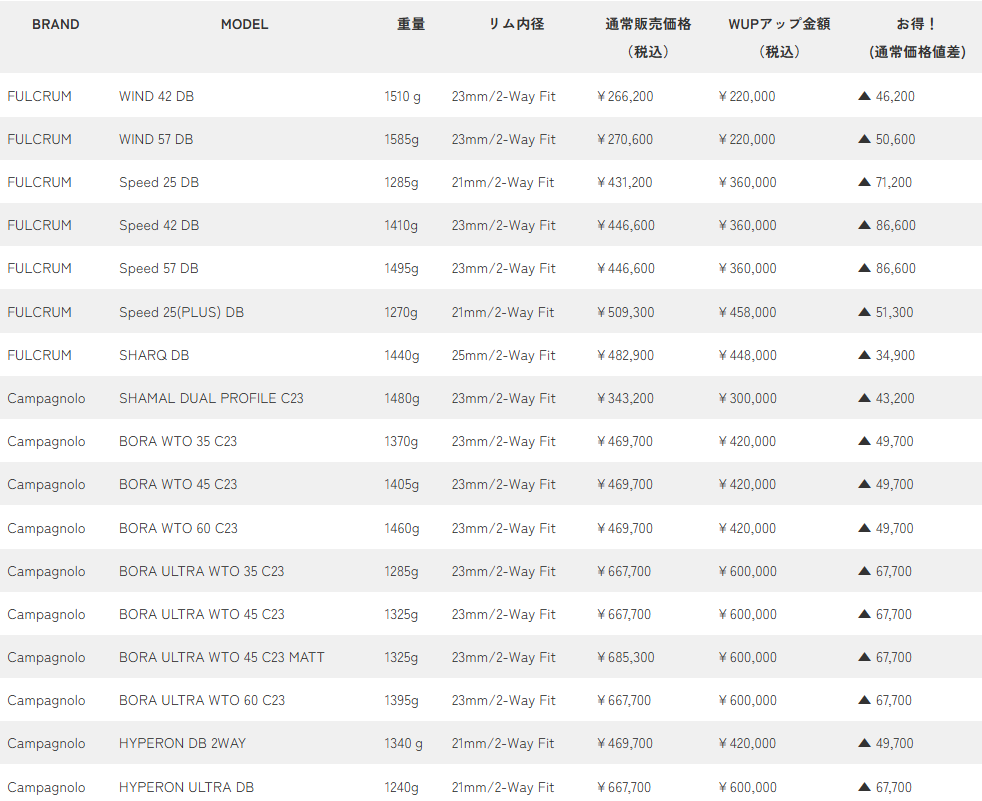The image size is (982, 801).
Task: Click the triangle beside the 71,200 discount
Action: (x=865, y=183)
